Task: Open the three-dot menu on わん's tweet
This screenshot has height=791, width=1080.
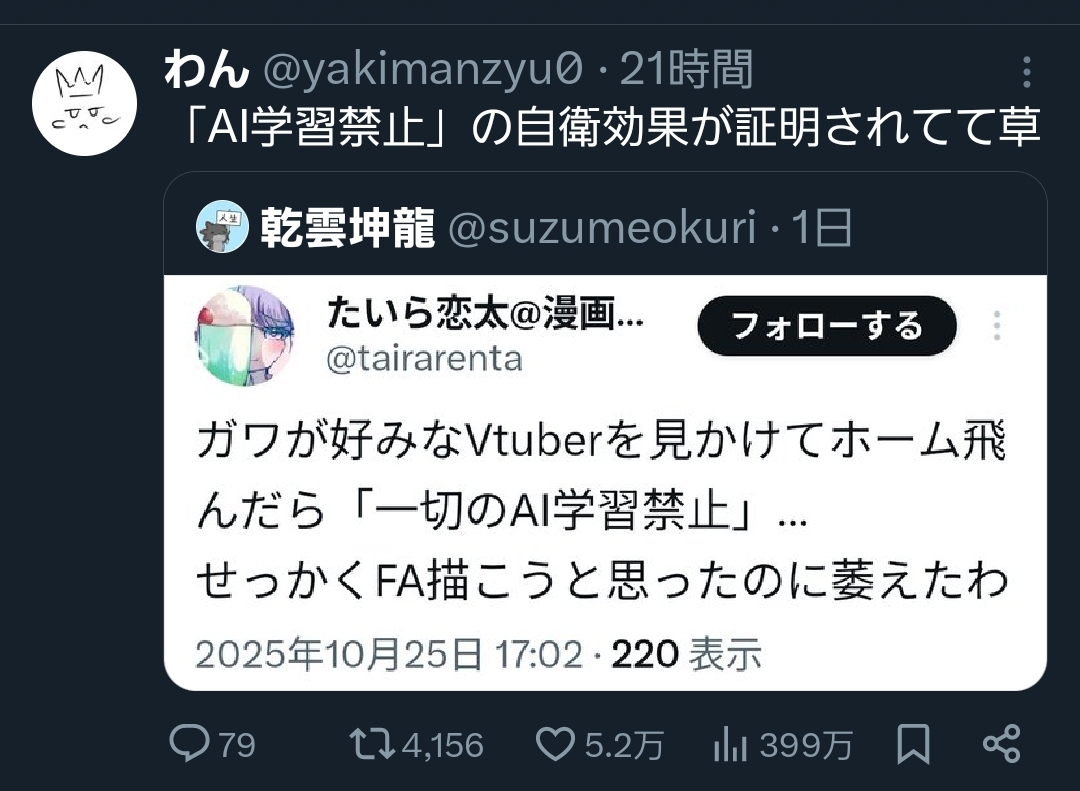Action: pyautogui.click(x=1026, y=72)
